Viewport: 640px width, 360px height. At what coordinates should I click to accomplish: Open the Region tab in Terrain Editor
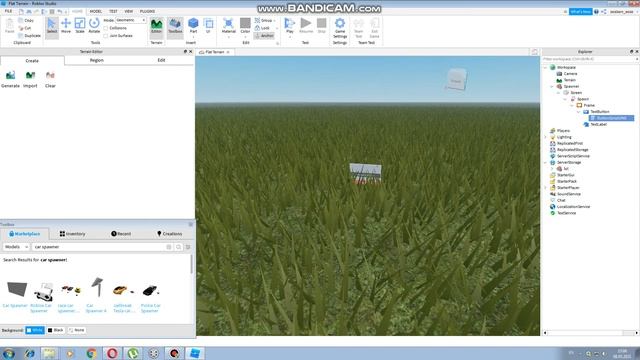[x=97, y=60]
